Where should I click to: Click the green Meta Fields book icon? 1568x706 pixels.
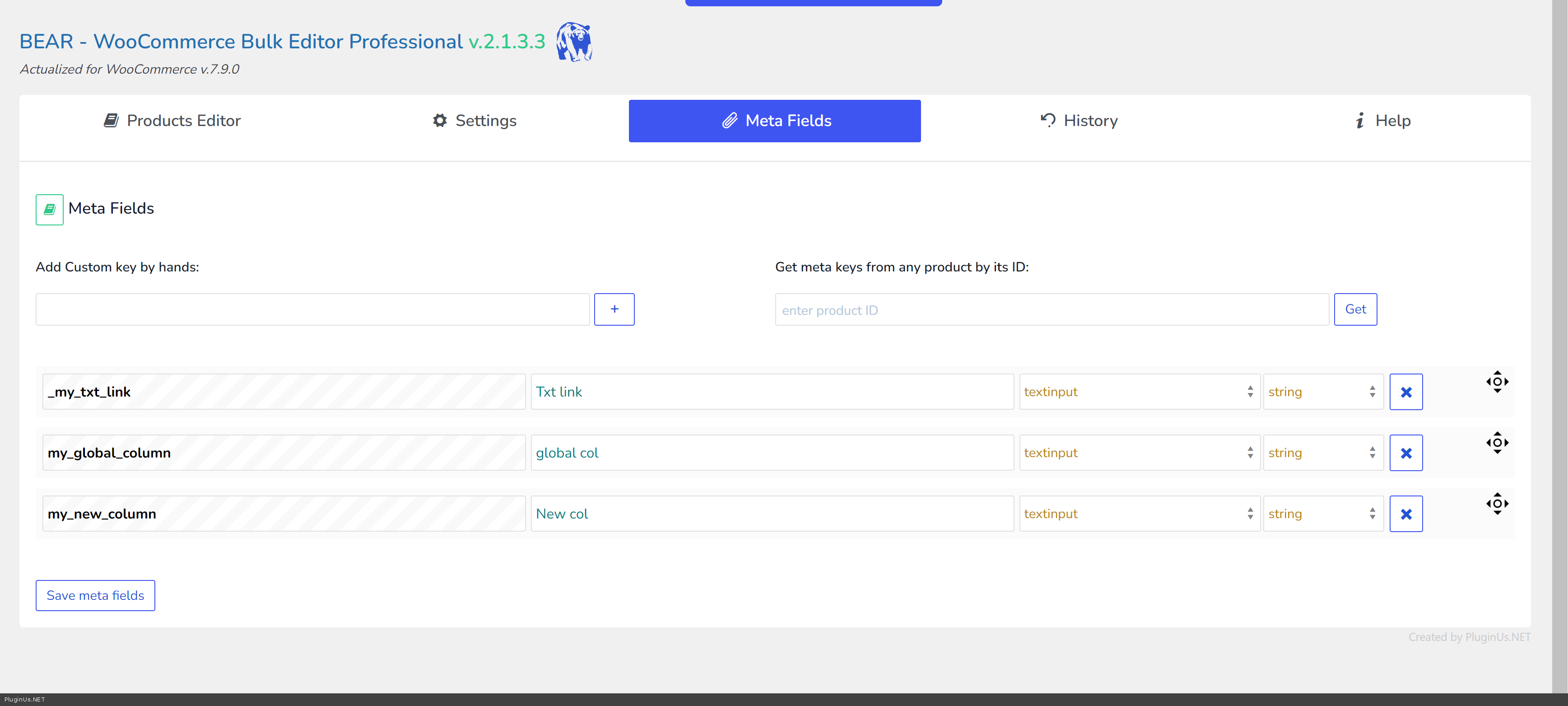click(x=49, y=210)
